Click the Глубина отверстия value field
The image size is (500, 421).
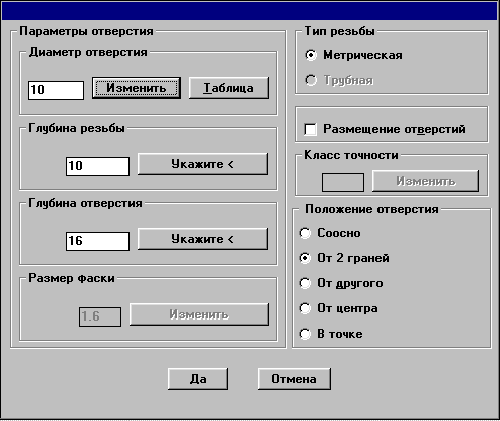(98, 241)
